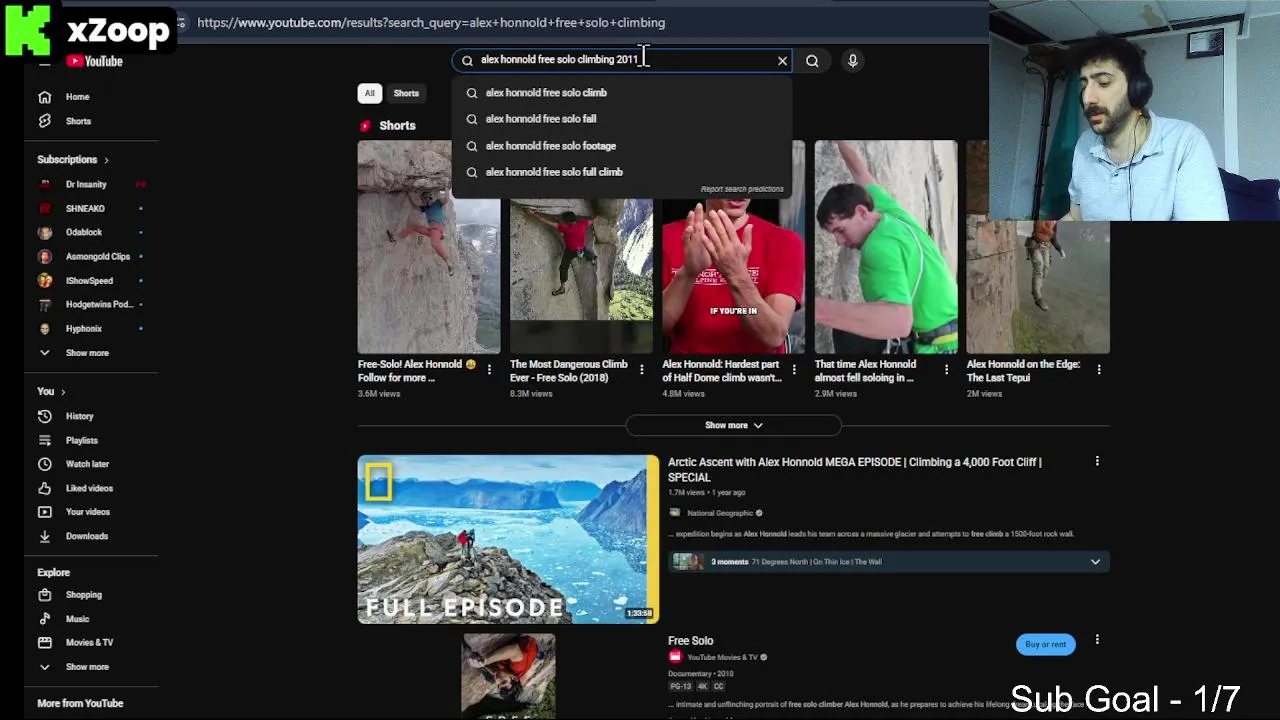Open 'Hardest part of Half Dome' short
Viewport: 1280px width, 720px height.
click(733, 276)
